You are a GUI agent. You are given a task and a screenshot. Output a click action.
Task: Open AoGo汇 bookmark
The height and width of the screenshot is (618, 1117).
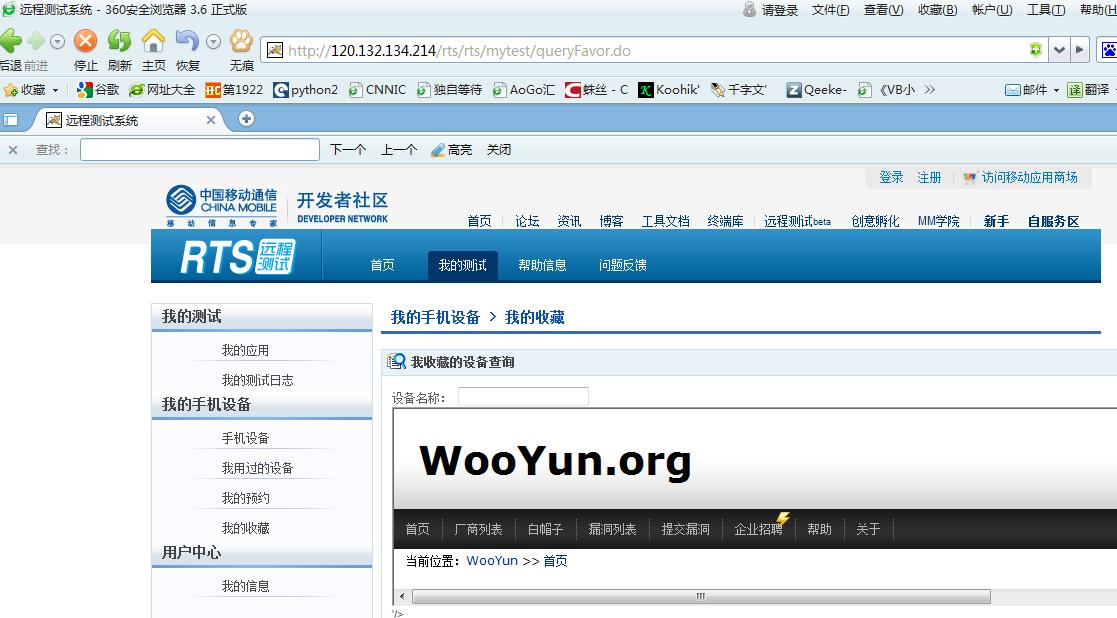[524, 90]
